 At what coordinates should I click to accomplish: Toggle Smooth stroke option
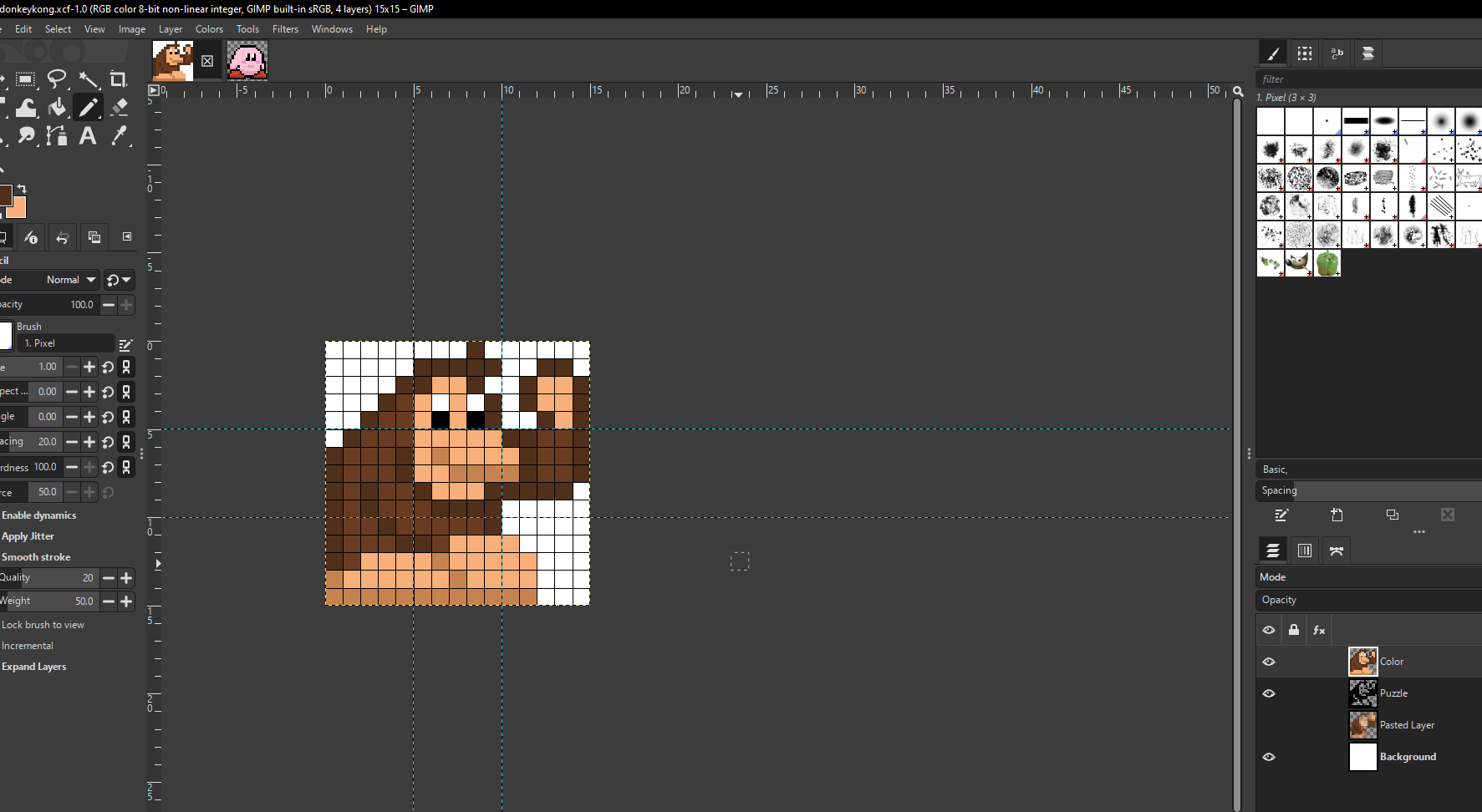(x=36, y=557)
